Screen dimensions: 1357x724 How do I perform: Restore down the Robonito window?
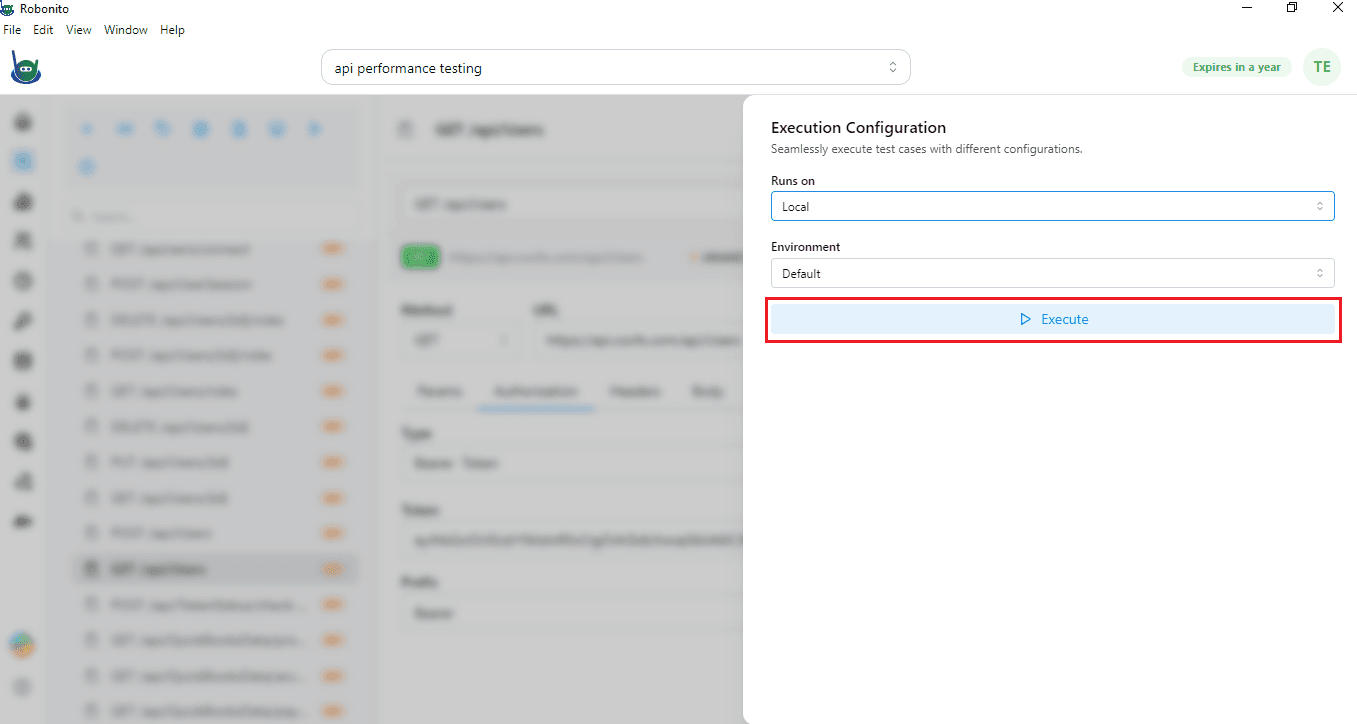pyautogui.click(x=1292, y=8)
